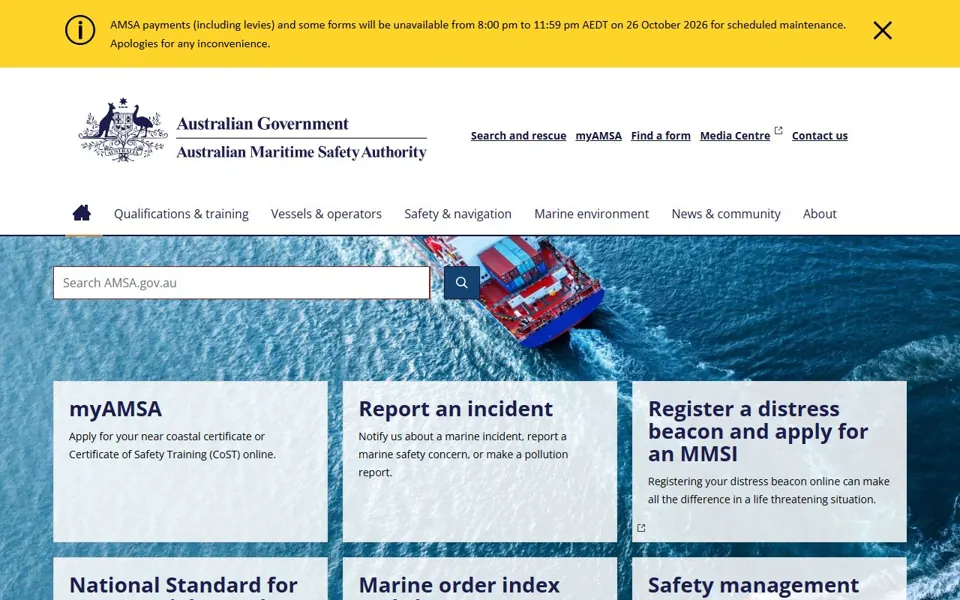The height and width of the screenshot is (600, 960).
Task: Dismiss the yellow maintenance alert banner
Action: point(882,31)
